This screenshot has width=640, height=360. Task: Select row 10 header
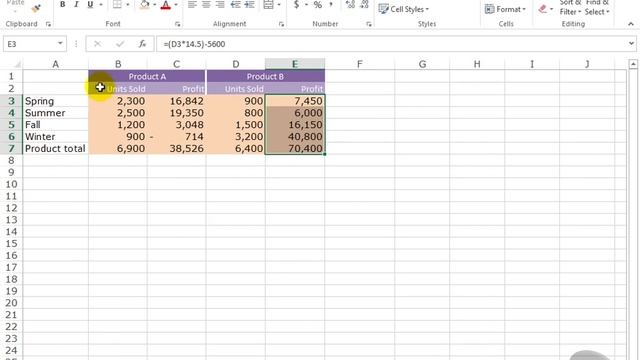[x=11, y=184]
